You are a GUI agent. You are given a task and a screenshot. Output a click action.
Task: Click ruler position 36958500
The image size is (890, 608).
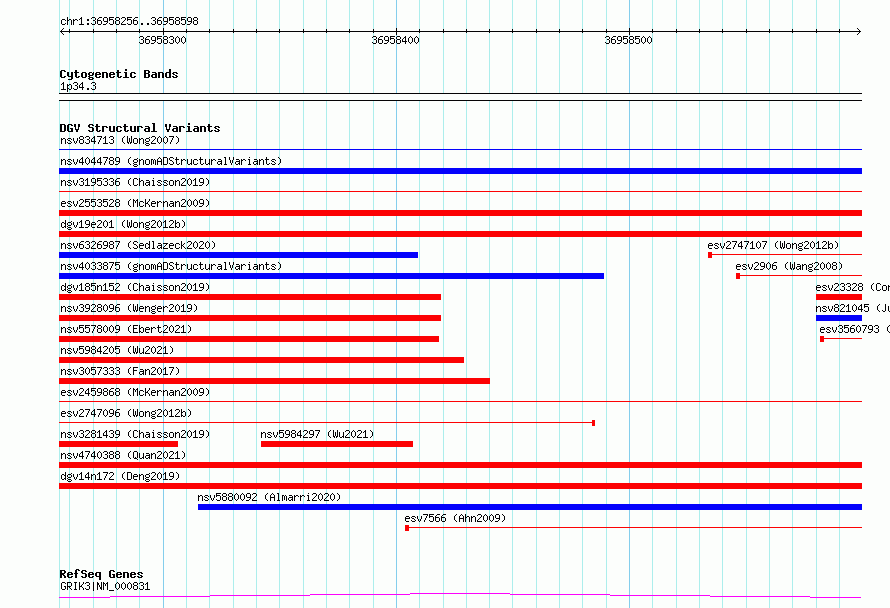point(628,40)
